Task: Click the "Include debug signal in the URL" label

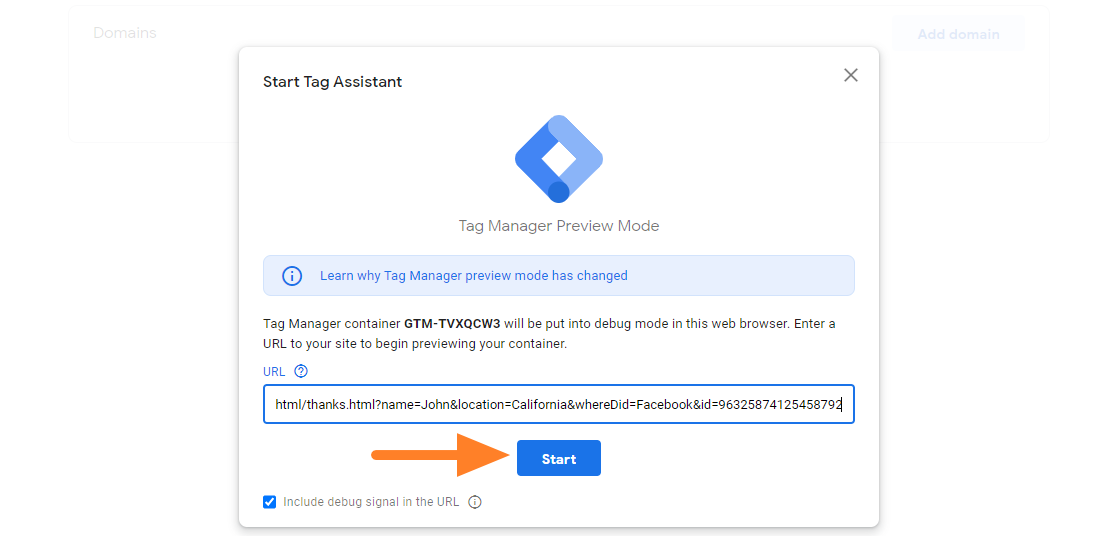Action: point(370,502)
